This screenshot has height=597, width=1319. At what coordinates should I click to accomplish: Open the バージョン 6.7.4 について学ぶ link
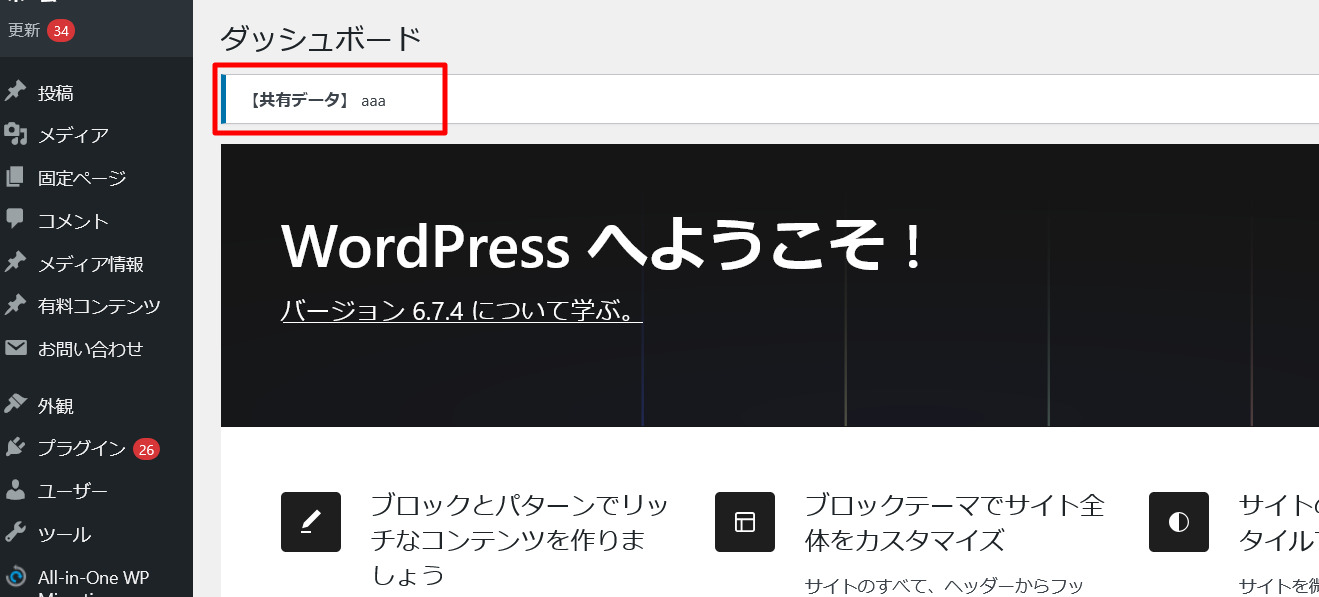(461, 311)
